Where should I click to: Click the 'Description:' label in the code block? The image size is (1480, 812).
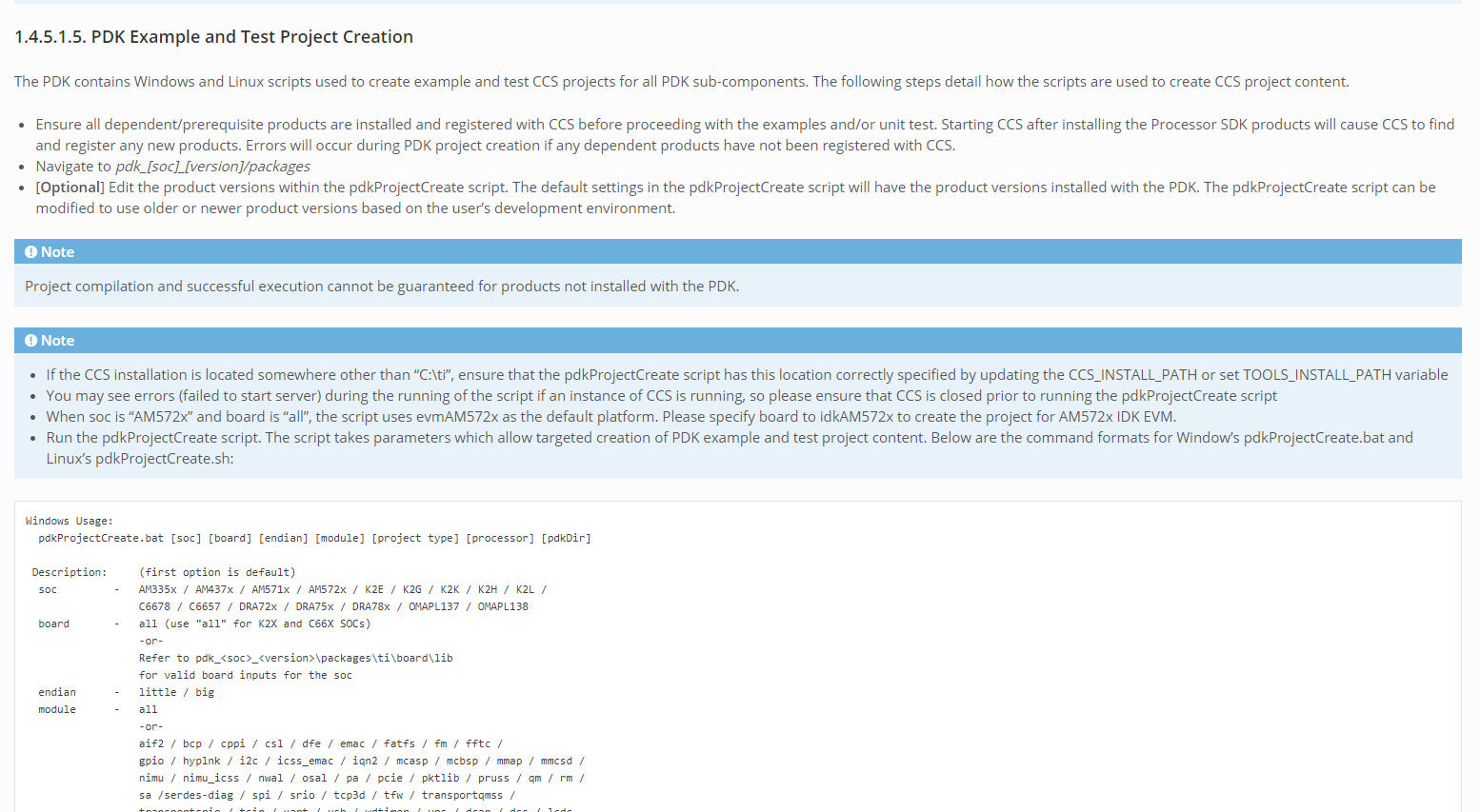(x=70, y=573)
